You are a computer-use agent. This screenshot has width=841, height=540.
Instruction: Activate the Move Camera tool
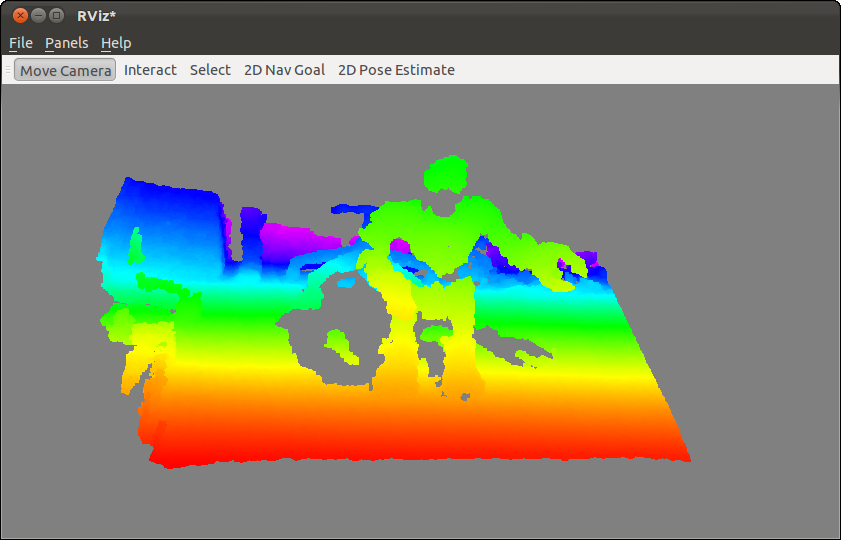(65, 70)
